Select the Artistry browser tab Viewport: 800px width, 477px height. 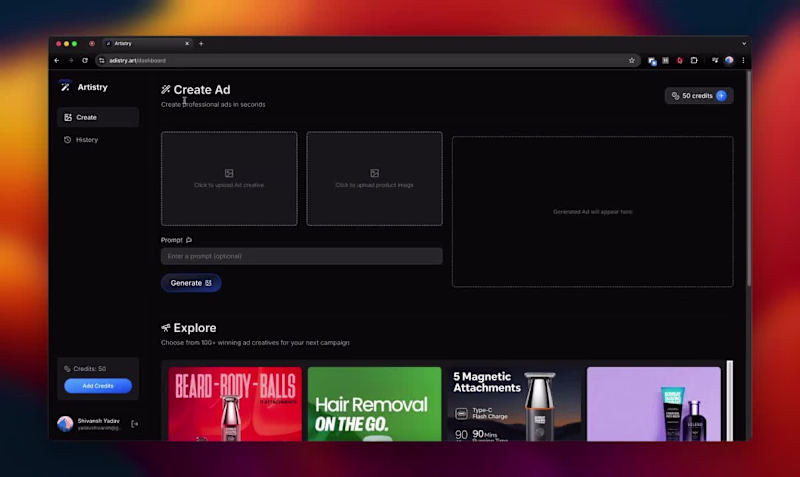pyautogui.click(x=147, y=44)
